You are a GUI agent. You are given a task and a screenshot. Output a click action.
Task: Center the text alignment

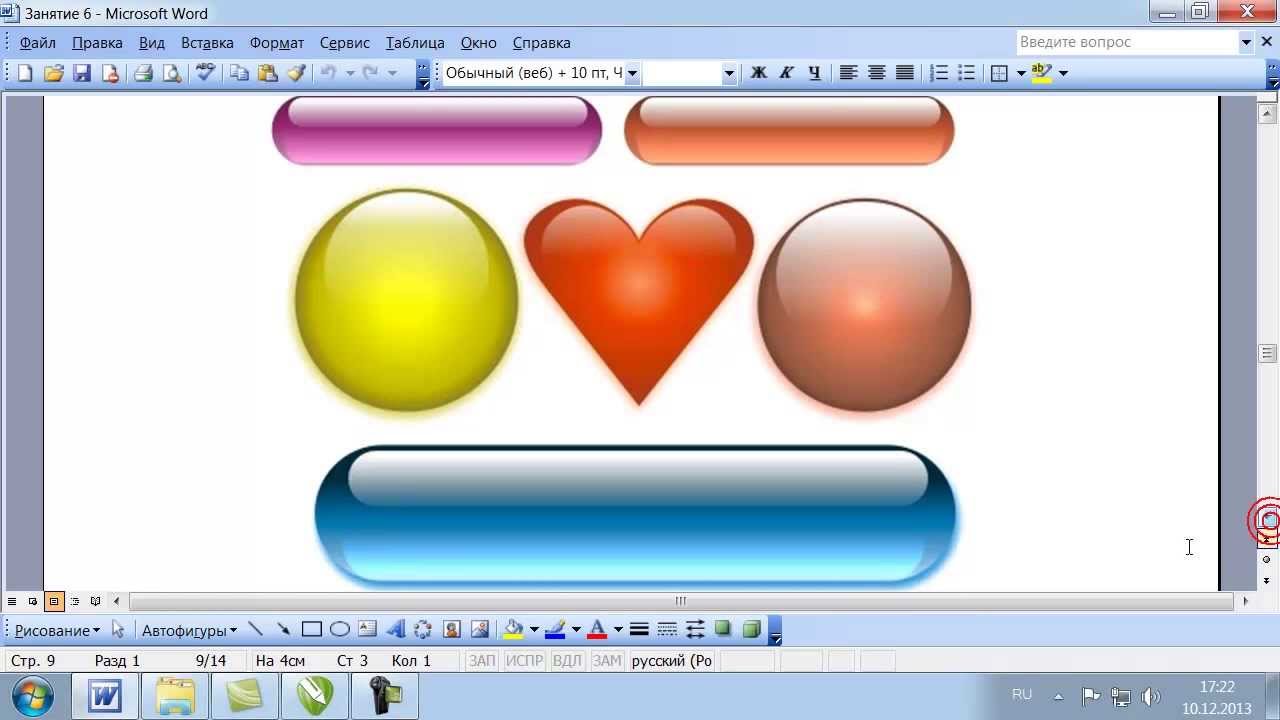coord(876,73)
